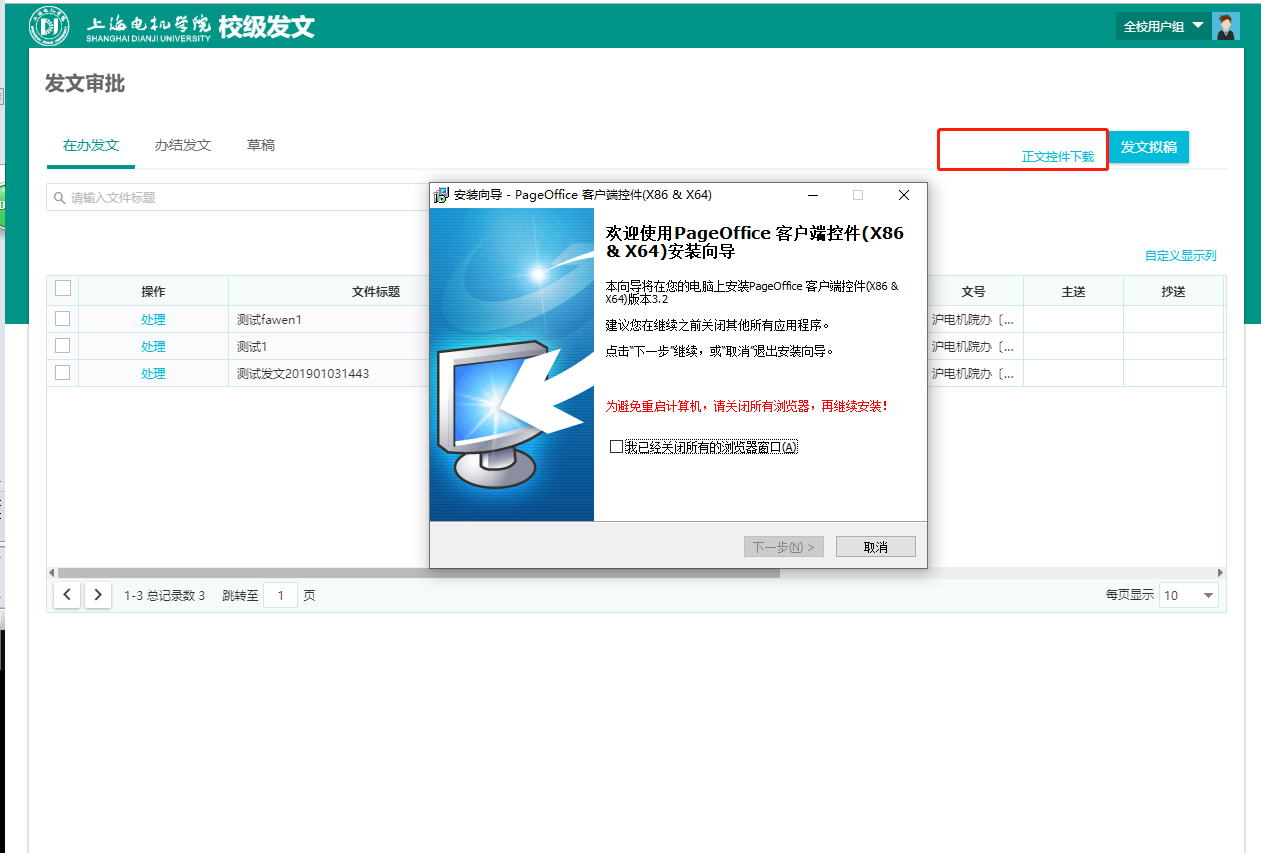The image size is (1261, 853).
Task: Go to the next page arrow
Action: (x=97, y=595)
